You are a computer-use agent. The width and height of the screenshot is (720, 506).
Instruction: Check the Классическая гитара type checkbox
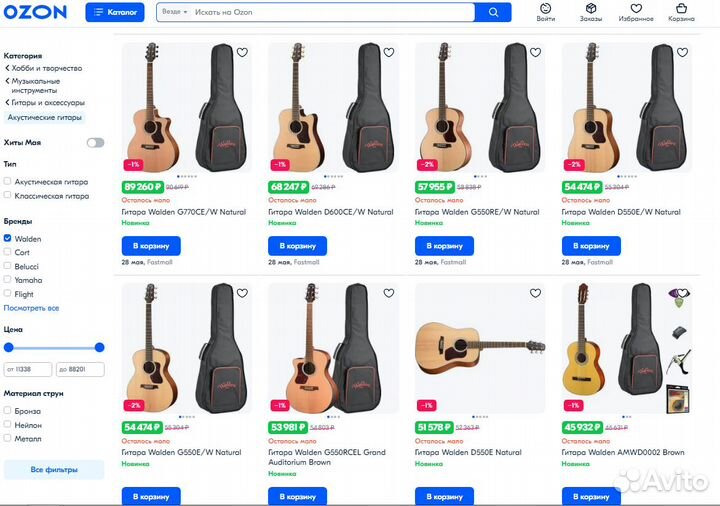[x=8, y=196]
